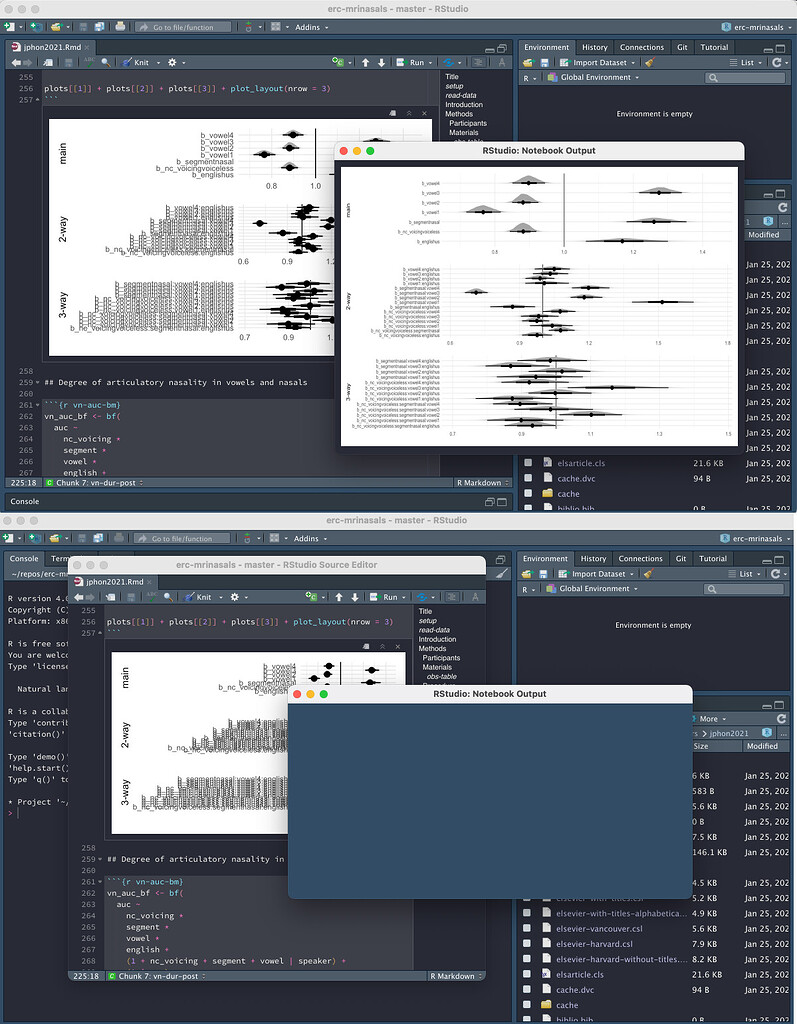The height and width of the screenshot is (1024, 797).
Task: Click back navigation arrow in top window editor
Action: [x=16, y=62]
